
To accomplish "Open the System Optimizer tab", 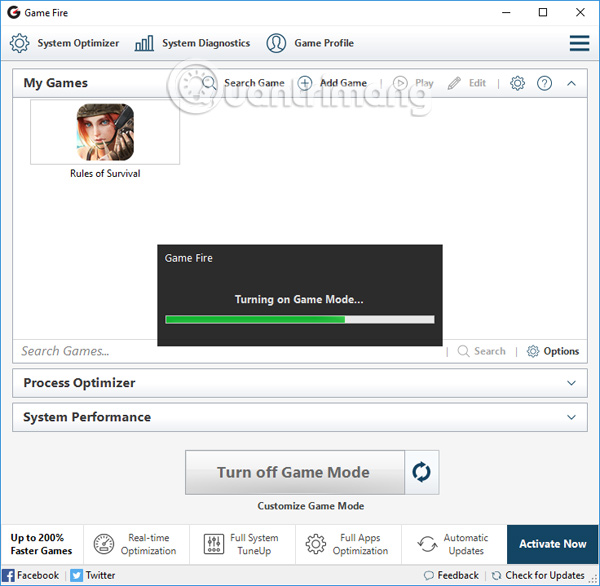I will click(x=65, y=43).
